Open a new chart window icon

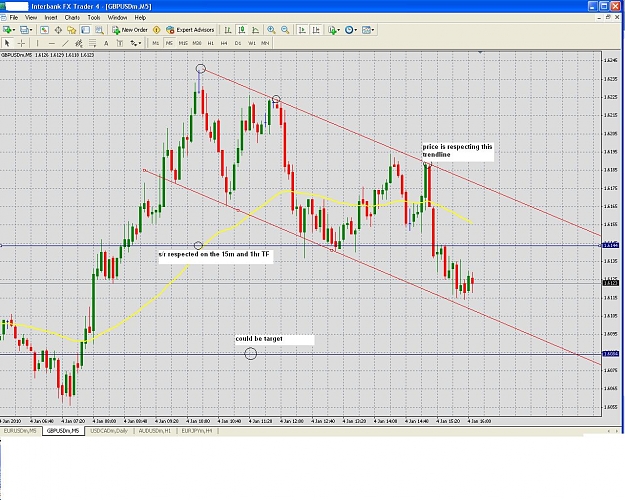point(6,30)
